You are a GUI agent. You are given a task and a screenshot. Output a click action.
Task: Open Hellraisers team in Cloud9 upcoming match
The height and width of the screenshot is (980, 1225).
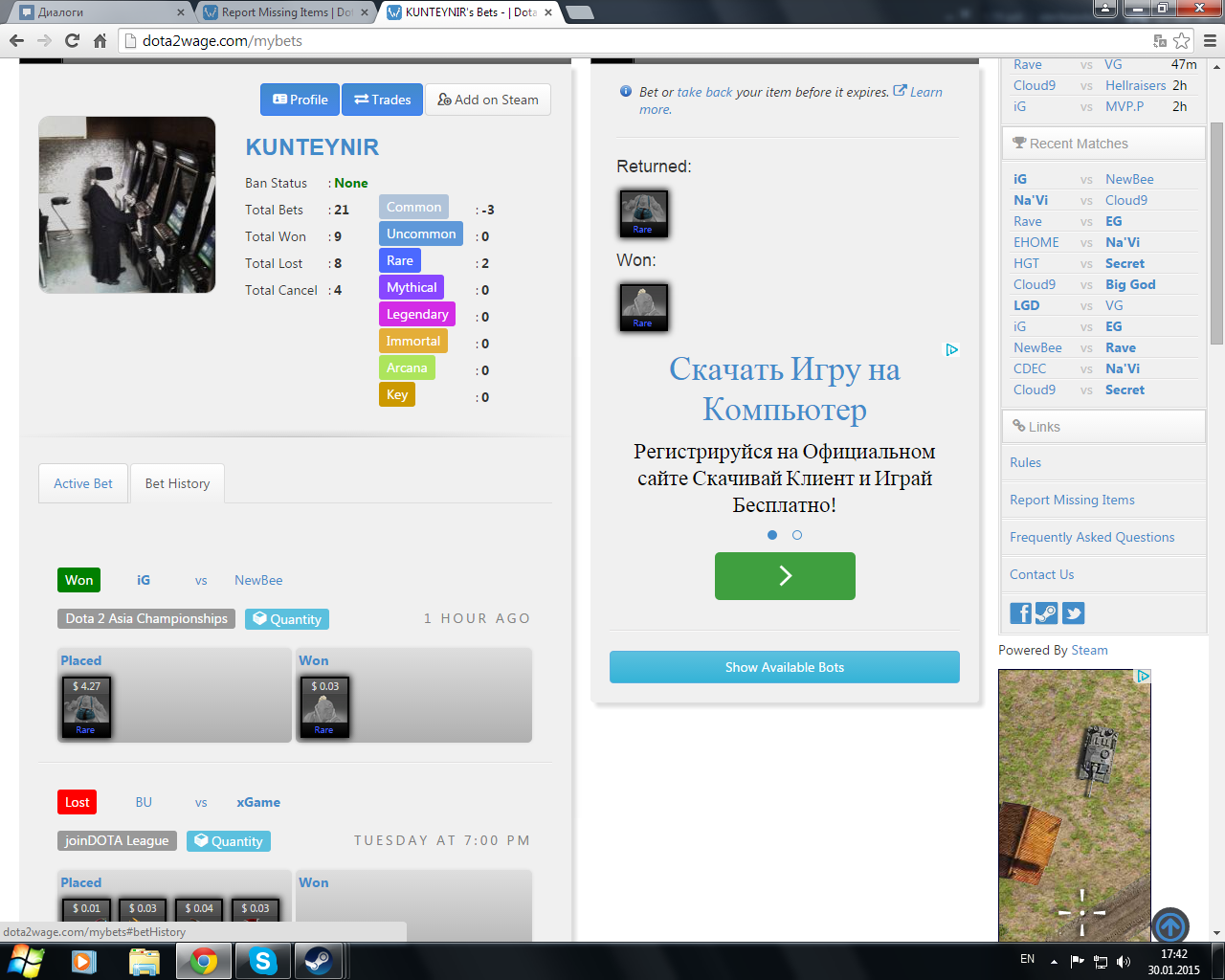pyautogui.click(x=1135, y=85)
